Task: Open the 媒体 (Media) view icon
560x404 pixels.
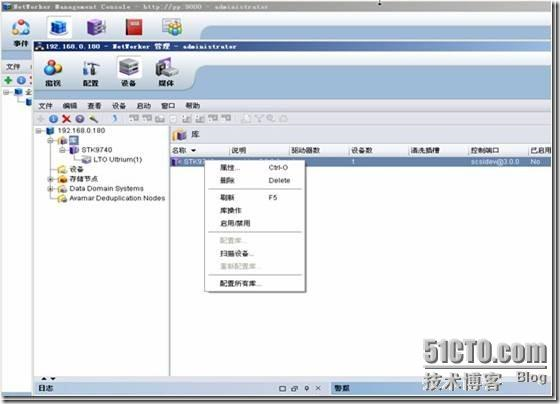Action: [166, 73]
